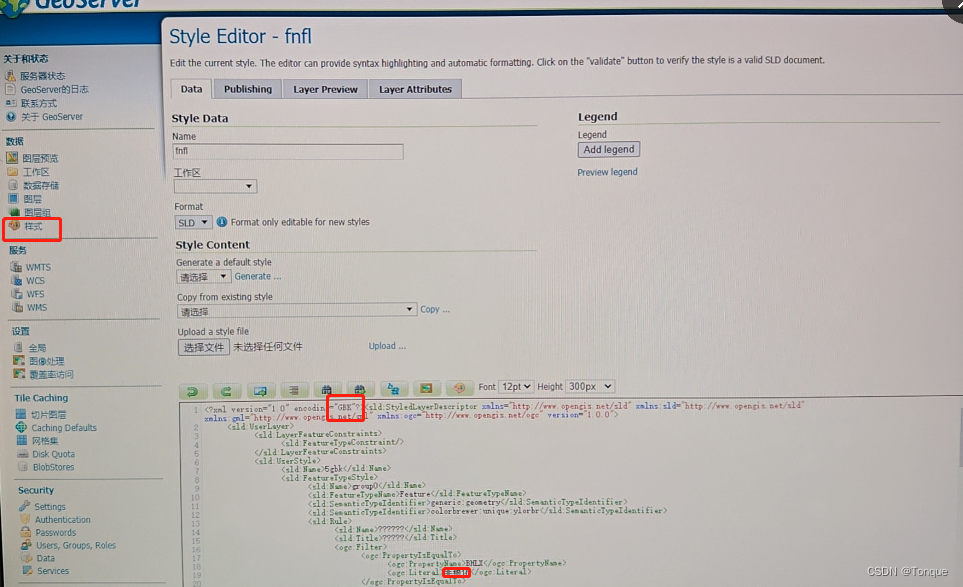The image size is (963, 587).
Task: Open 覆盖率访问 settings entry
Action: [x=52, y=375]
